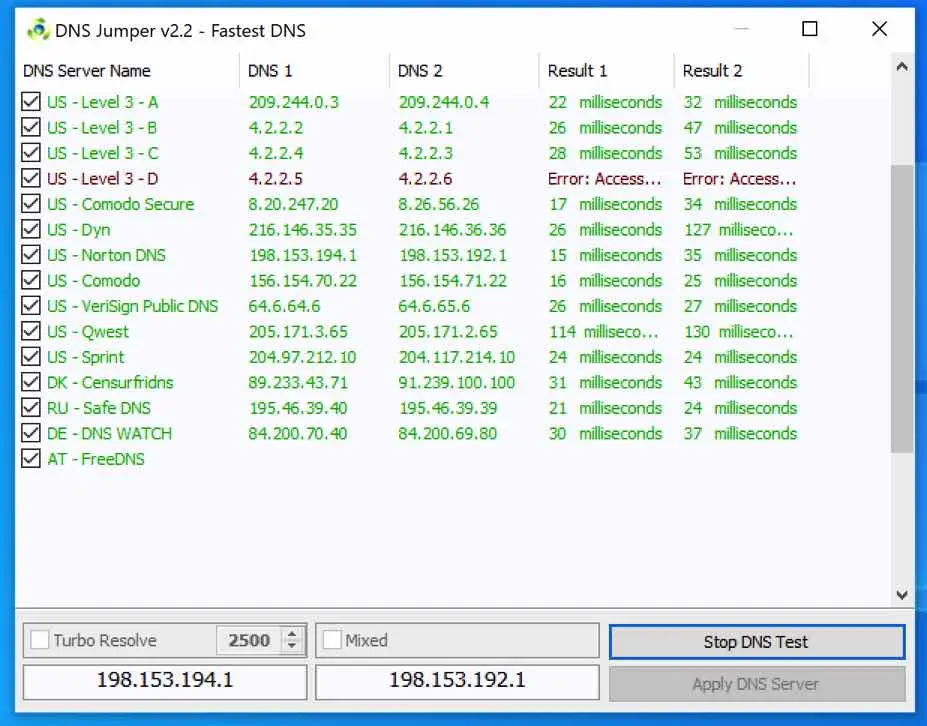Click DNS 1 value 4.2.2.5

(x=275, y=179)
